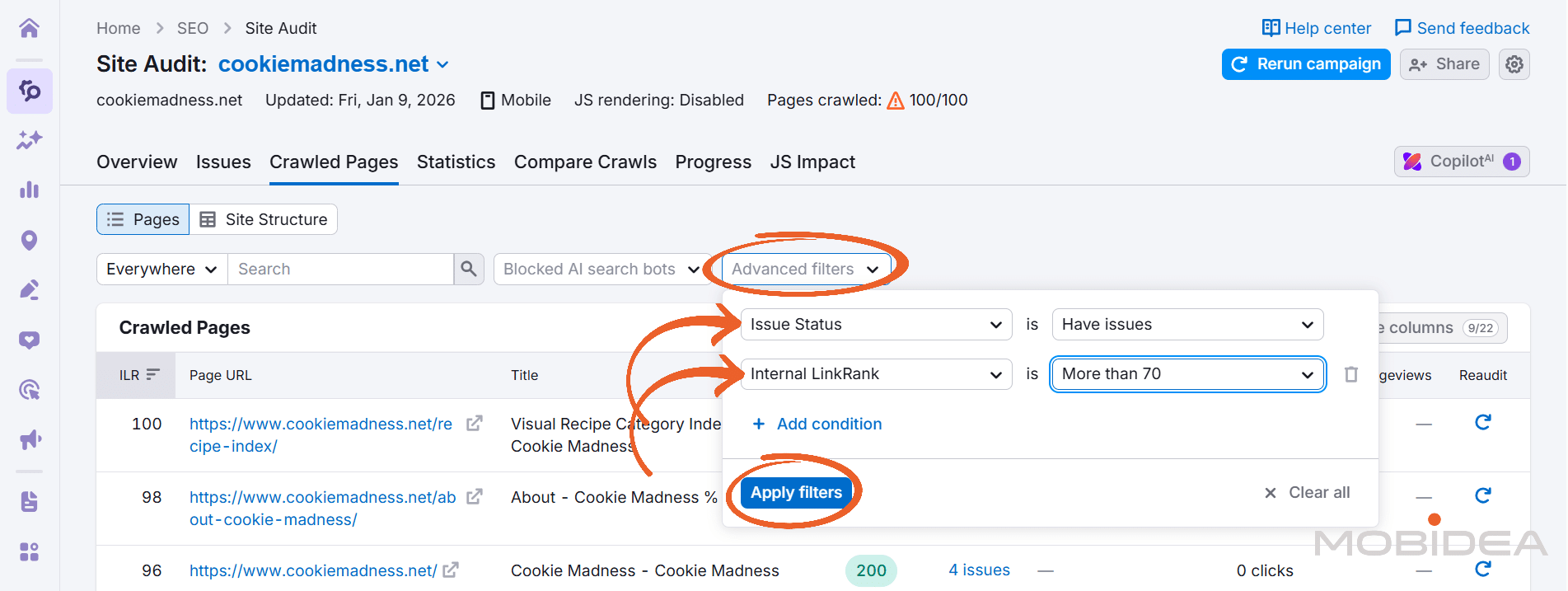Switch to the JS Impact tab
This screenshot has width=1568, height=591.
click(x=812, y=162)
